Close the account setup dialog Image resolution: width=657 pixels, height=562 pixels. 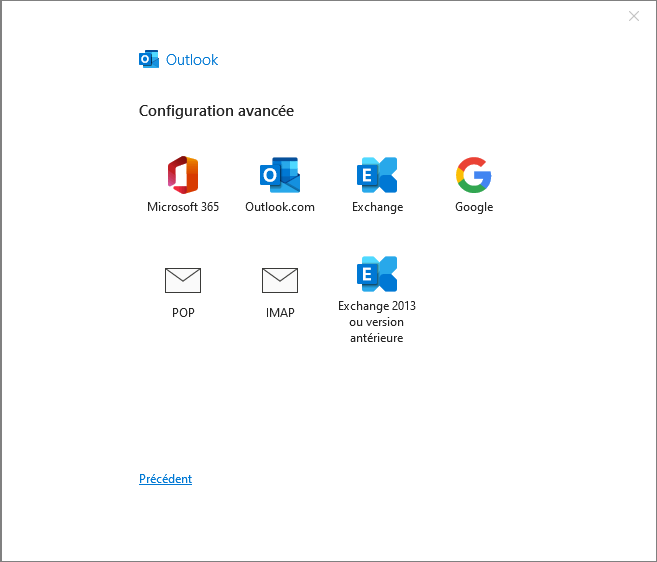click(x=634, y=16)
